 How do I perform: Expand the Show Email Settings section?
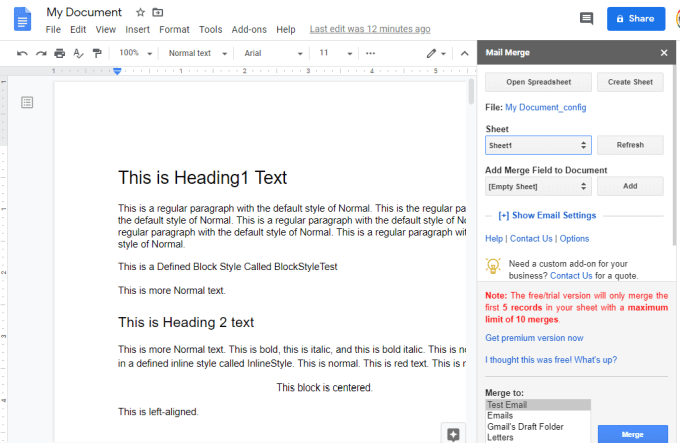(x=547, y=215)
